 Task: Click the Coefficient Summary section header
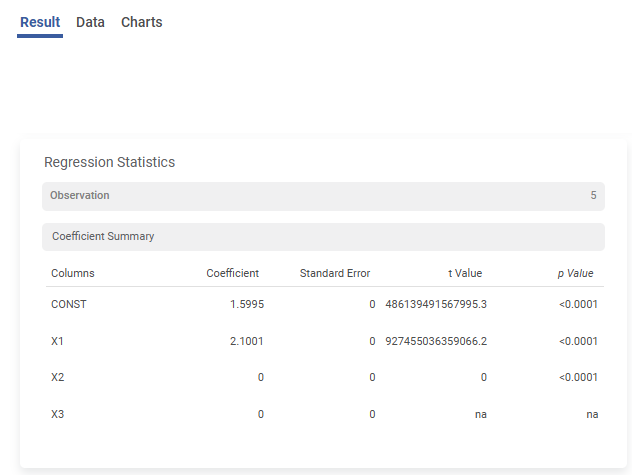[103, 237]
